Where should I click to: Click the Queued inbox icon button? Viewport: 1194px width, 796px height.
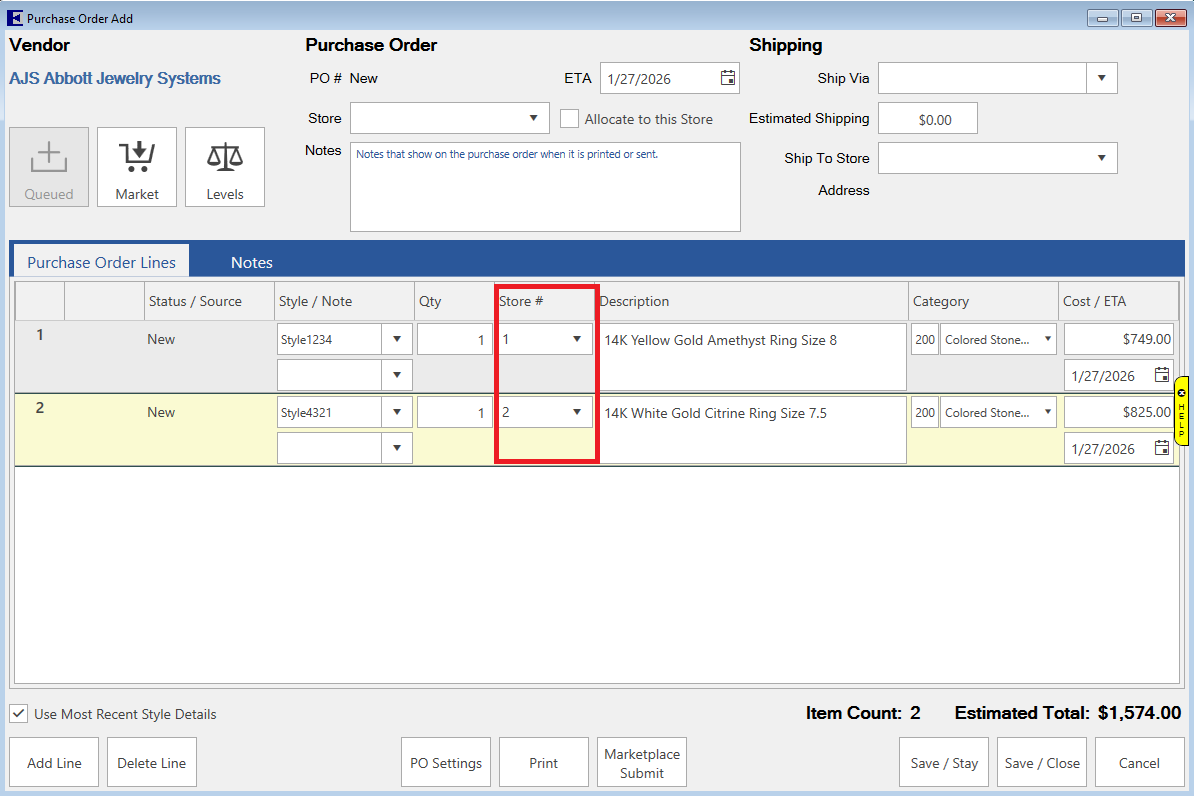[x=49, y=166]
